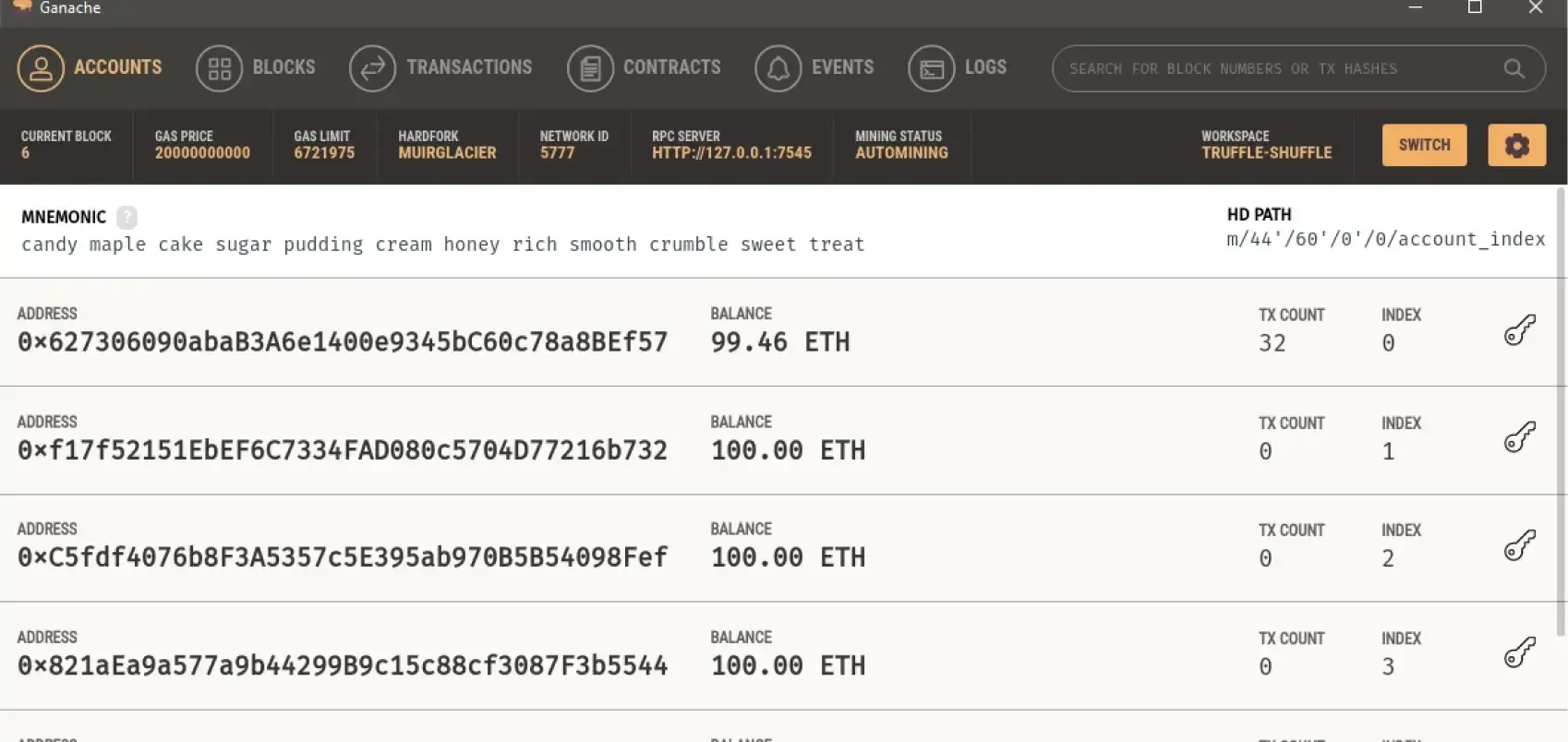The image size is (1568, 742).
Task: Switch to EVENTS tab label
Action: click(842, 67)
